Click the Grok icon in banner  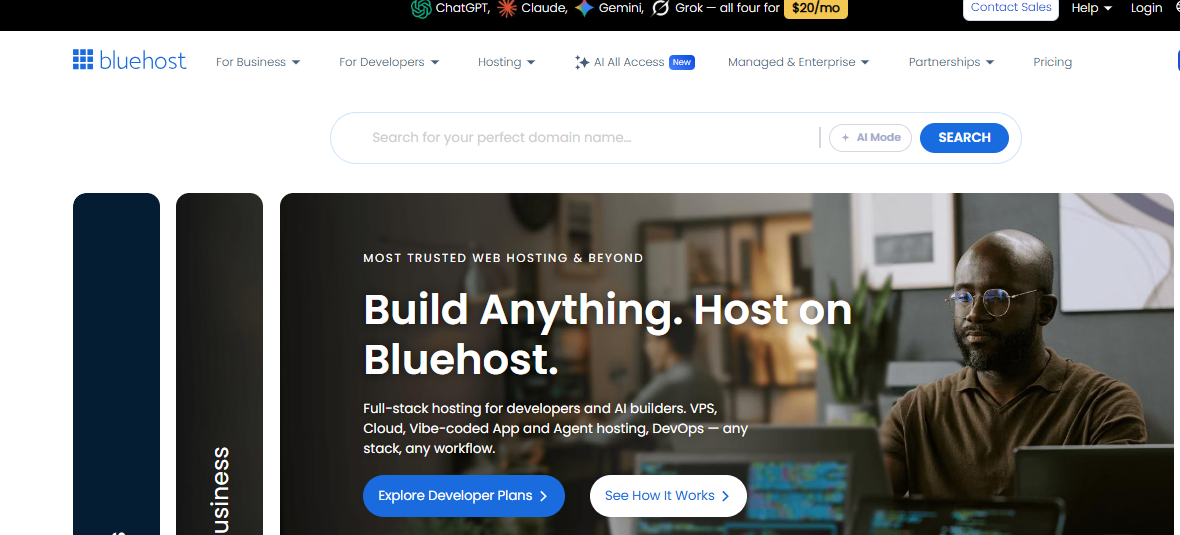coord(661,8)
